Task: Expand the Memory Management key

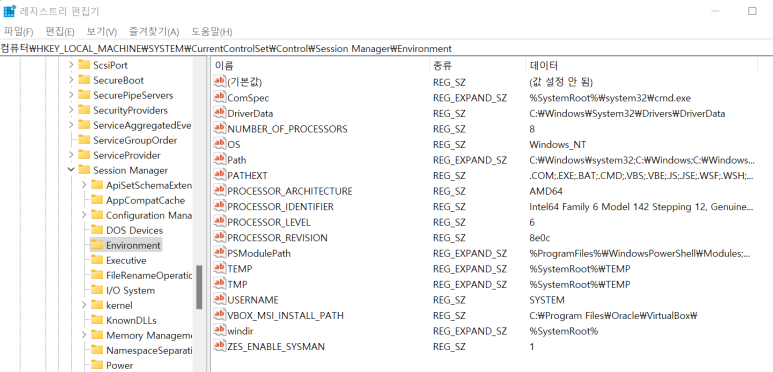Action: (84, 335)
